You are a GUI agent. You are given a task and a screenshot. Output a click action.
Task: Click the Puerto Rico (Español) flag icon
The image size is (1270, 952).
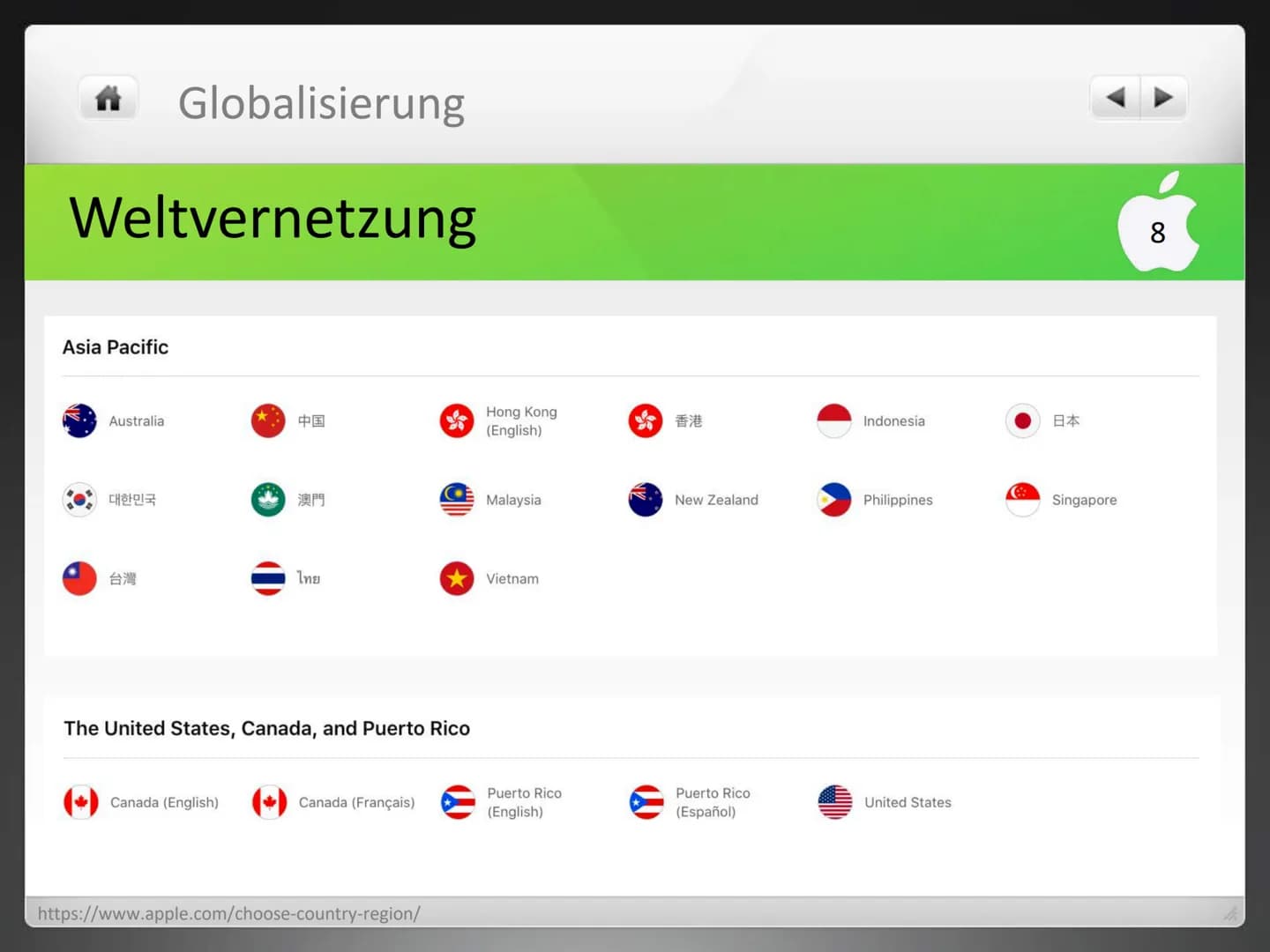pos(646,802)
